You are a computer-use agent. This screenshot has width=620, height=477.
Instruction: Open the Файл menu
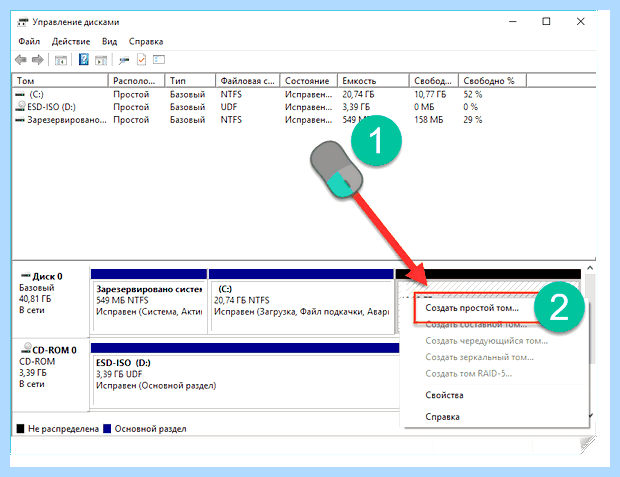29,42
